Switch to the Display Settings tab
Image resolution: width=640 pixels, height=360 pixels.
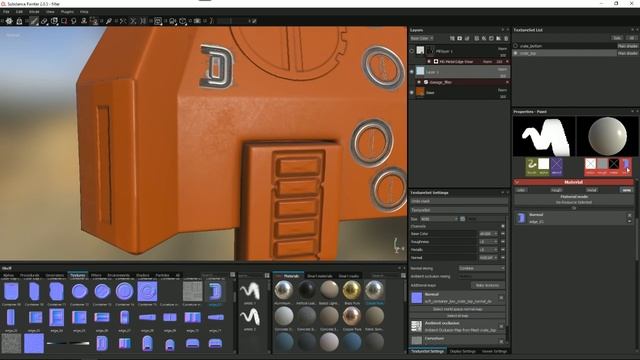(463, 351)
